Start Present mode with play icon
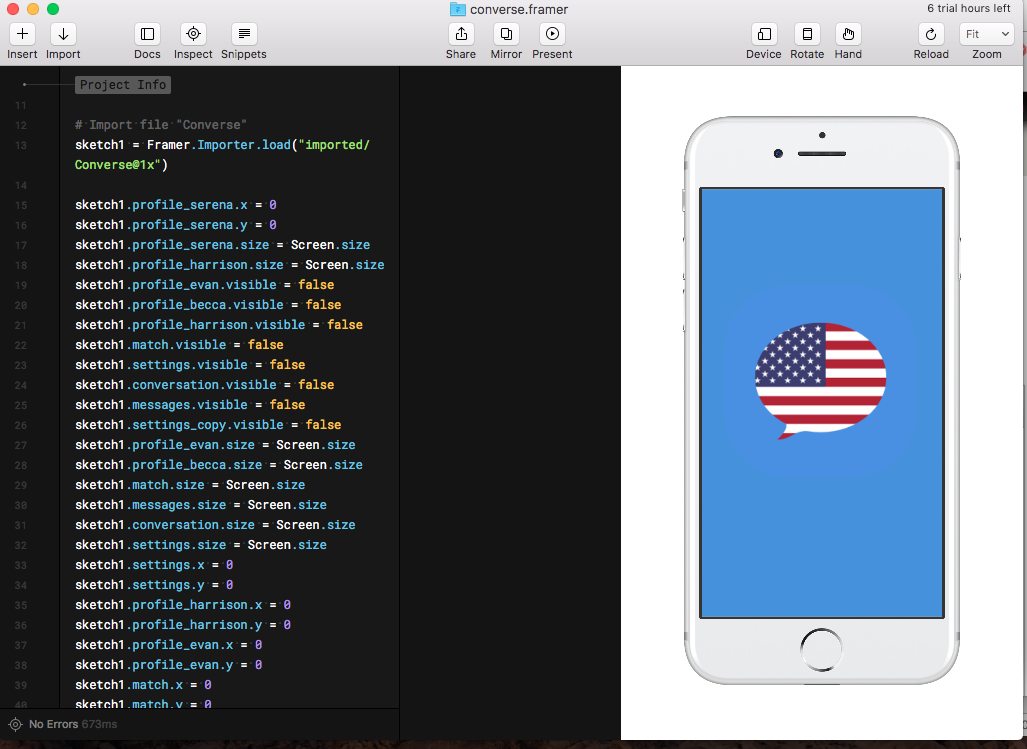The height and width of the screenshot is (749, 1027). tap(552, 33)
